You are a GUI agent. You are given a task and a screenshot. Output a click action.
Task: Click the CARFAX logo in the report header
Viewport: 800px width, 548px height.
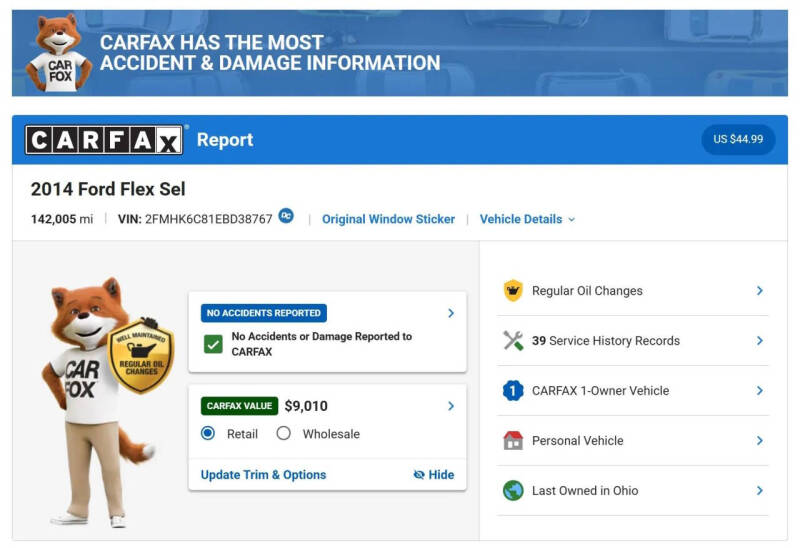(x=104, y=140)
